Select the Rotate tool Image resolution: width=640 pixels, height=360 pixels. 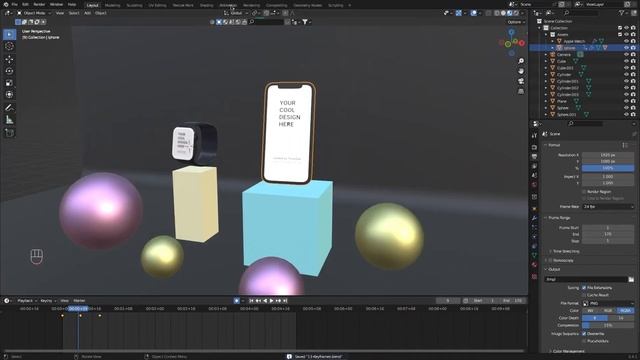(x=9, y=71)
